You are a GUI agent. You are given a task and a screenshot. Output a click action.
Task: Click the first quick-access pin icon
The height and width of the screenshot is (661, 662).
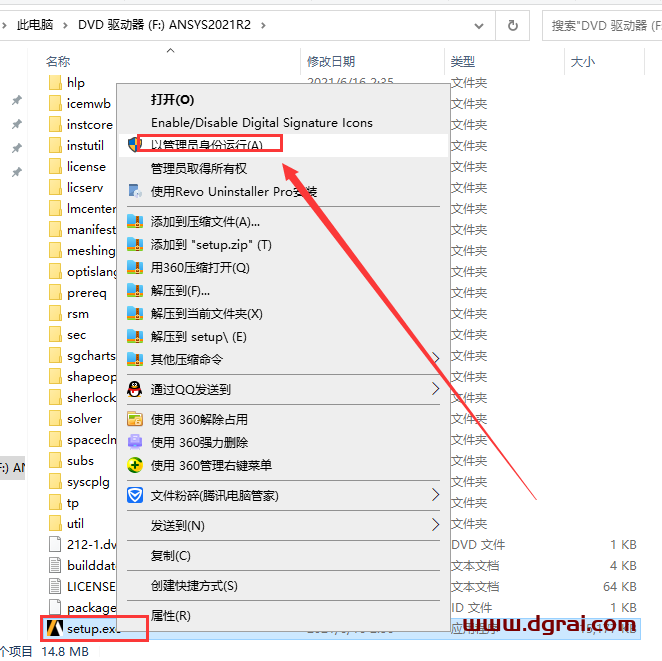[16, 100]
